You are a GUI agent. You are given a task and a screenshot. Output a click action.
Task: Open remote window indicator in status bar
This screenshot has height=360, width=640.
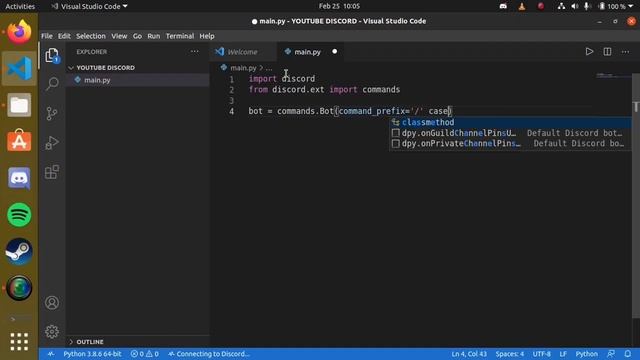[x=51, y=354]
